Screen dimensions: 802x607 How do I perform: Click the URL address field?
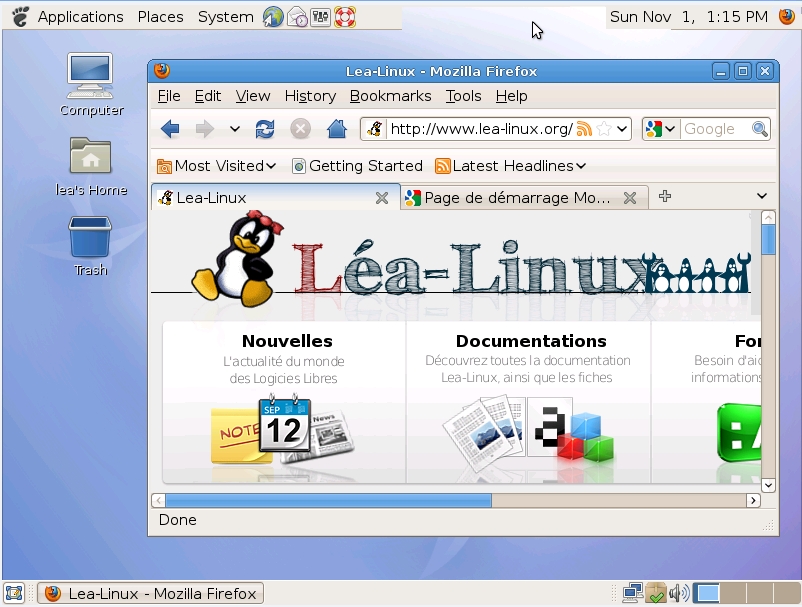480,129
